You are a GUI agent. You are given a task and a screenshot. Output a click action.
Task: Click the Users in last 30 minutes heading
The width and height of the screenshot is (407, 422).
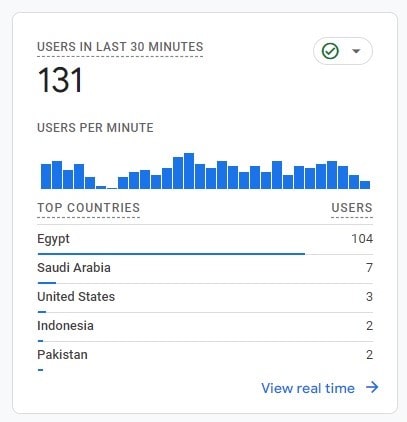point(120,47)
